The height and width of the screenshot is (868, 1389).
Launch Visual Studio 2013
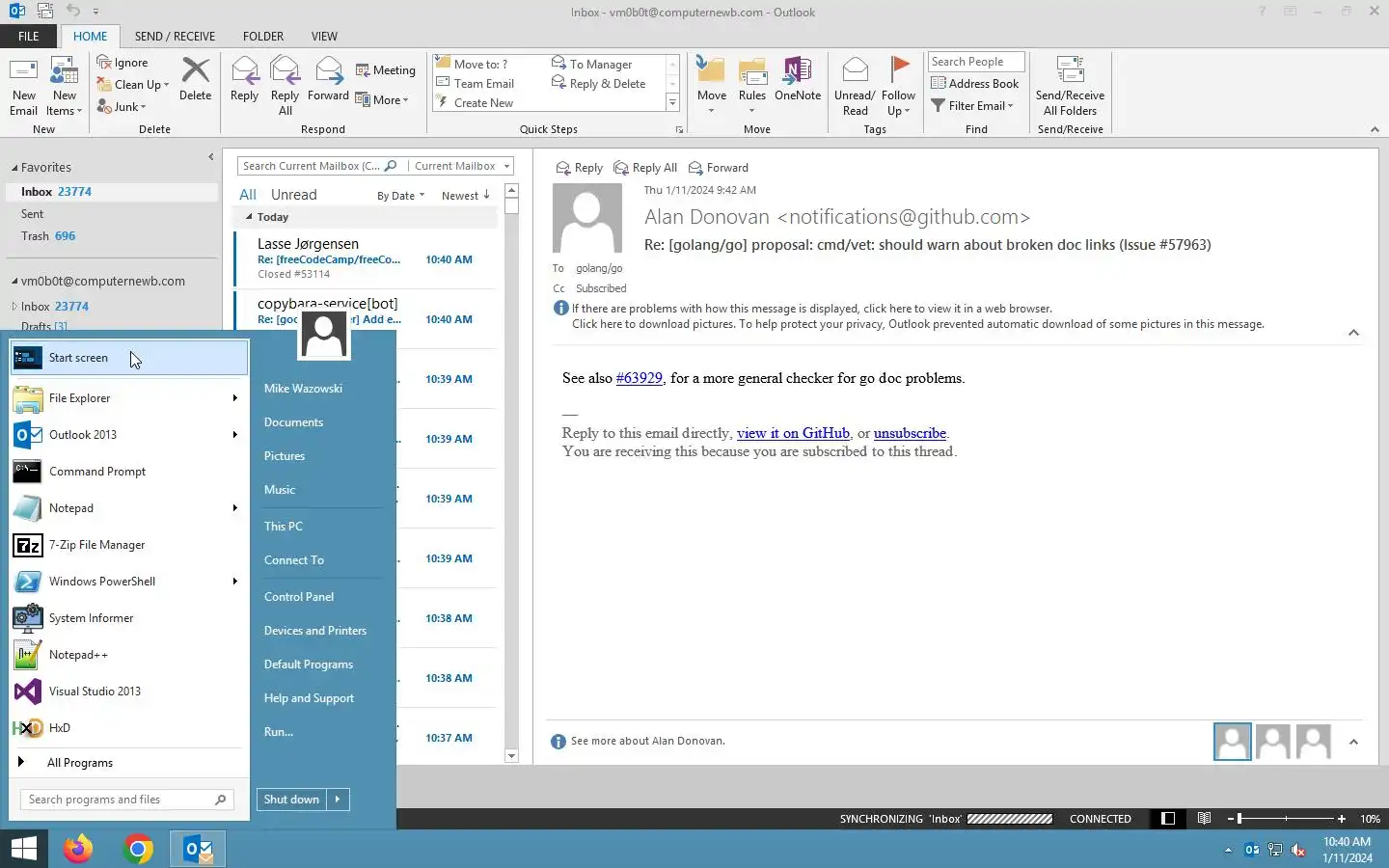click(x=127, y=692)
